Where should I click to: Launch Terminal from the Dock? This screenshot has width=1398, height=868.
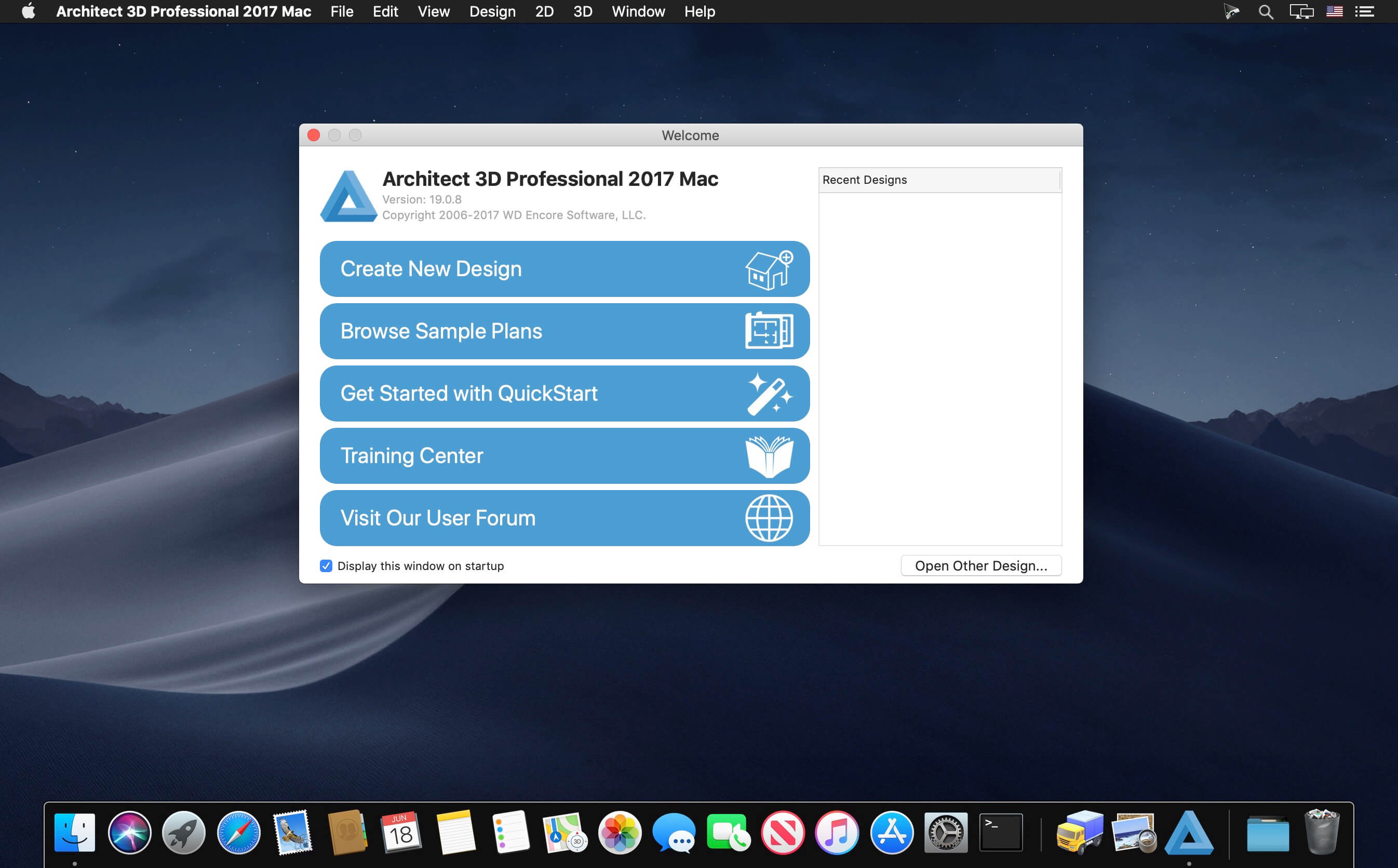[1001, 832]
